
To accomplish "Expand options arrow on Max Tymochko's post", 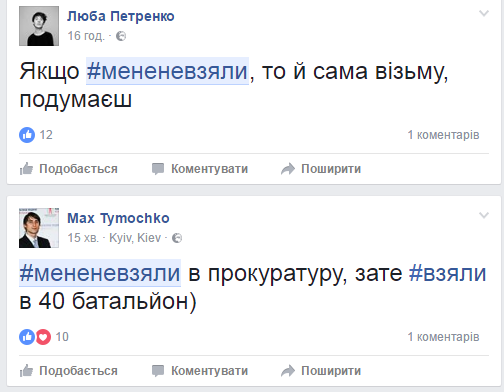I will coord(484,215).
